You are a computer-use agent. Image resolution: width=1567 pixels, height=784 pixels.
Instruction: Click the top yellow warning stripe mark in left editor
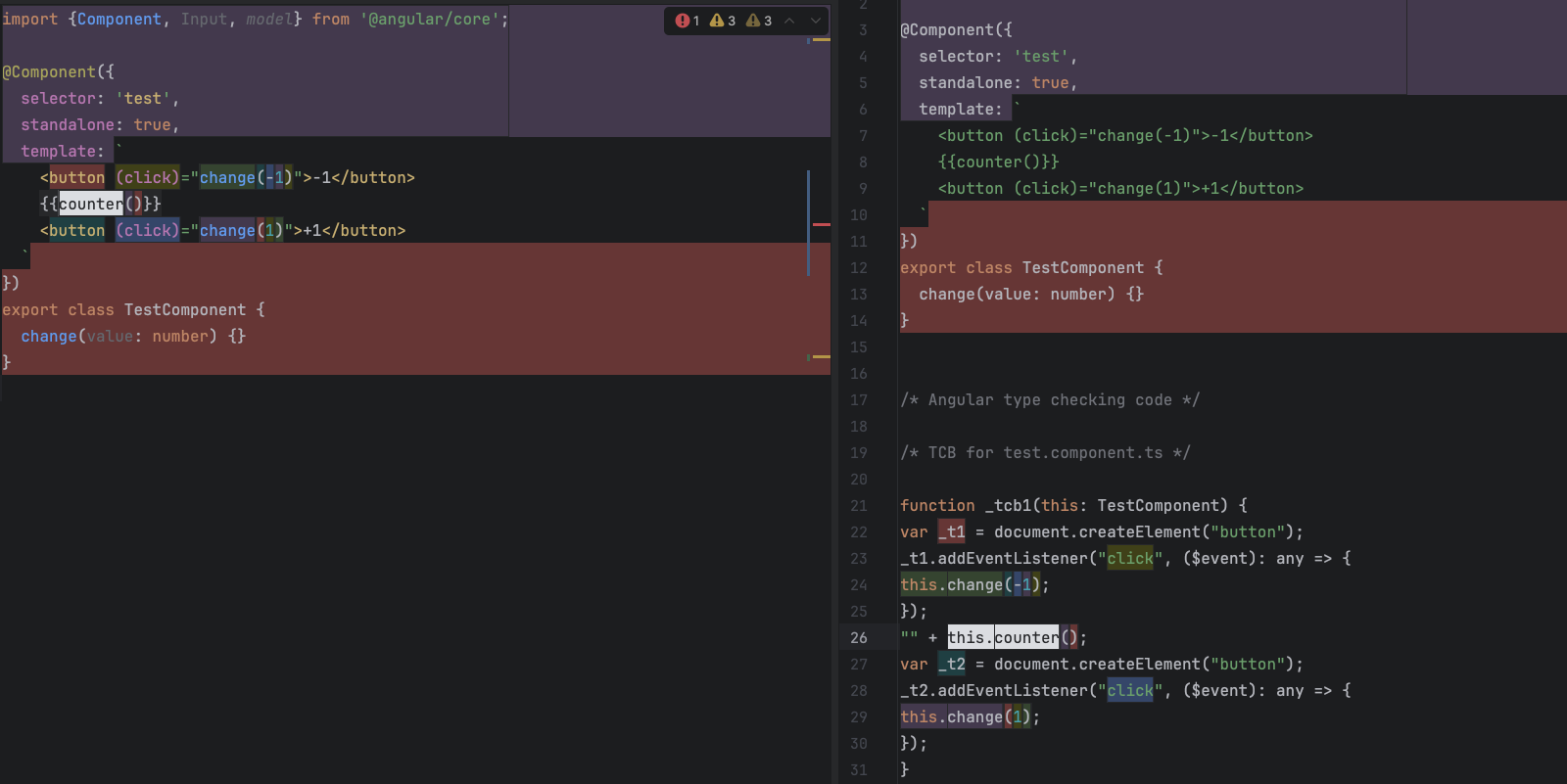pyautogui.click(x=822, y=40)
